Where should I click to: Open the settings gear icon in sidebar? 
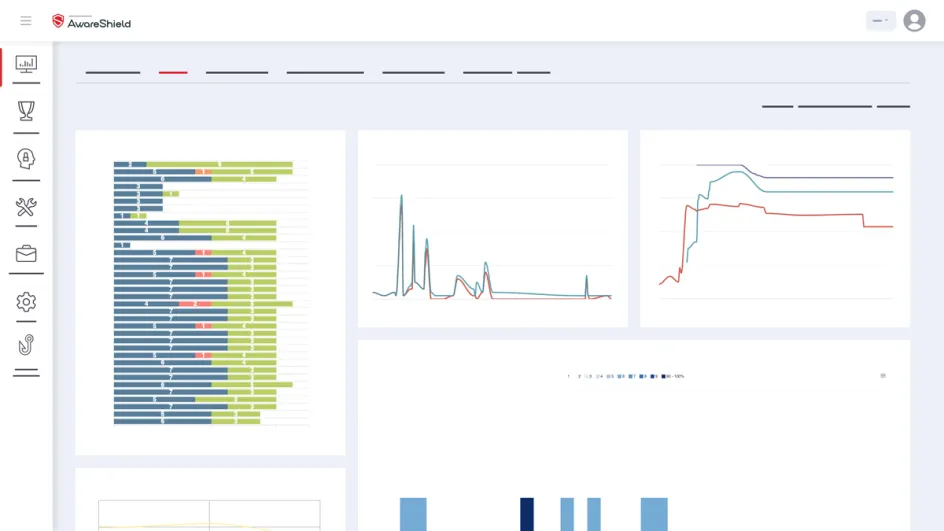[x=26, y=302]
